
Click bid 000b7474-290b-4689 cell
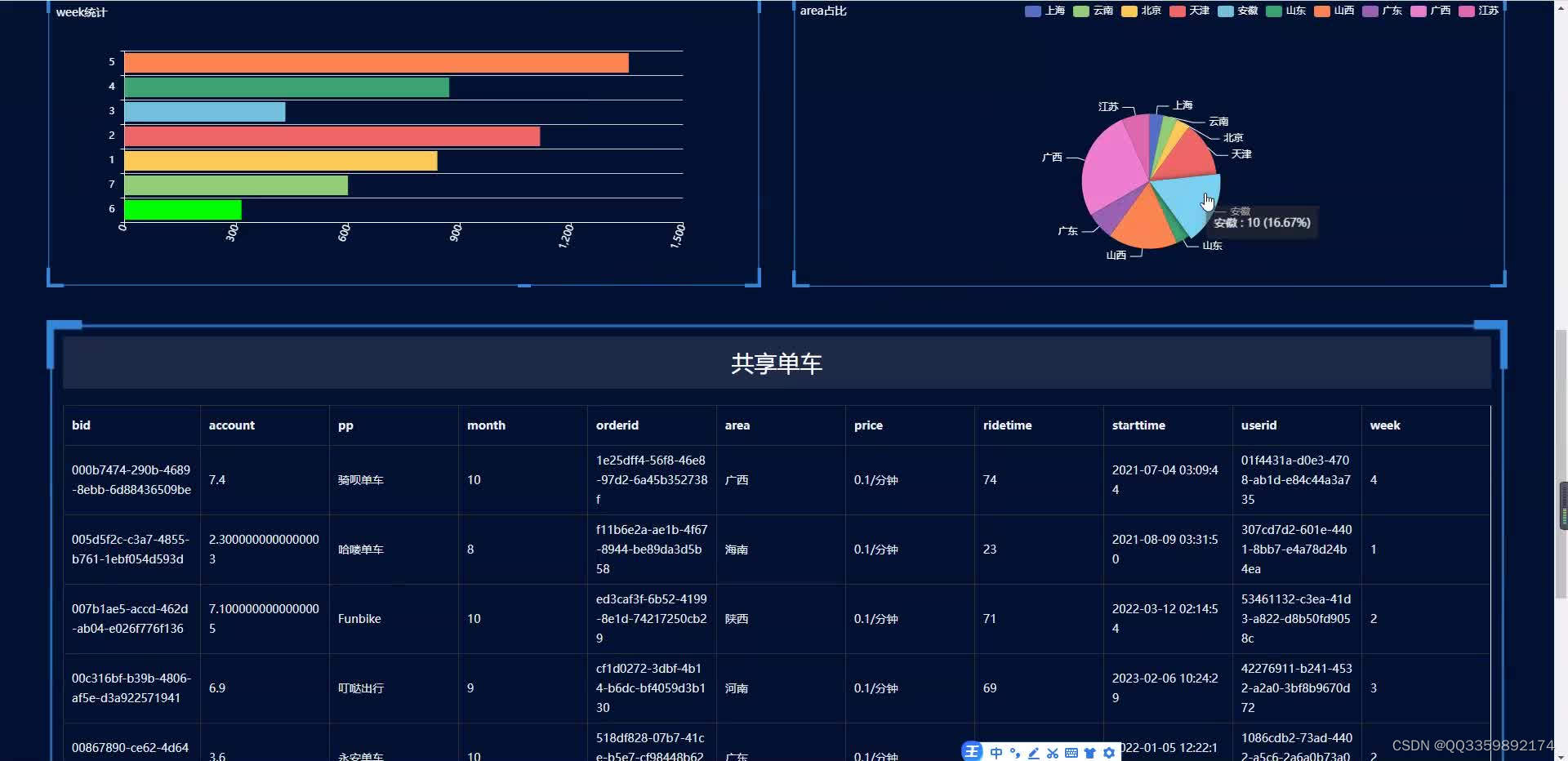click(x=131, y=480)
